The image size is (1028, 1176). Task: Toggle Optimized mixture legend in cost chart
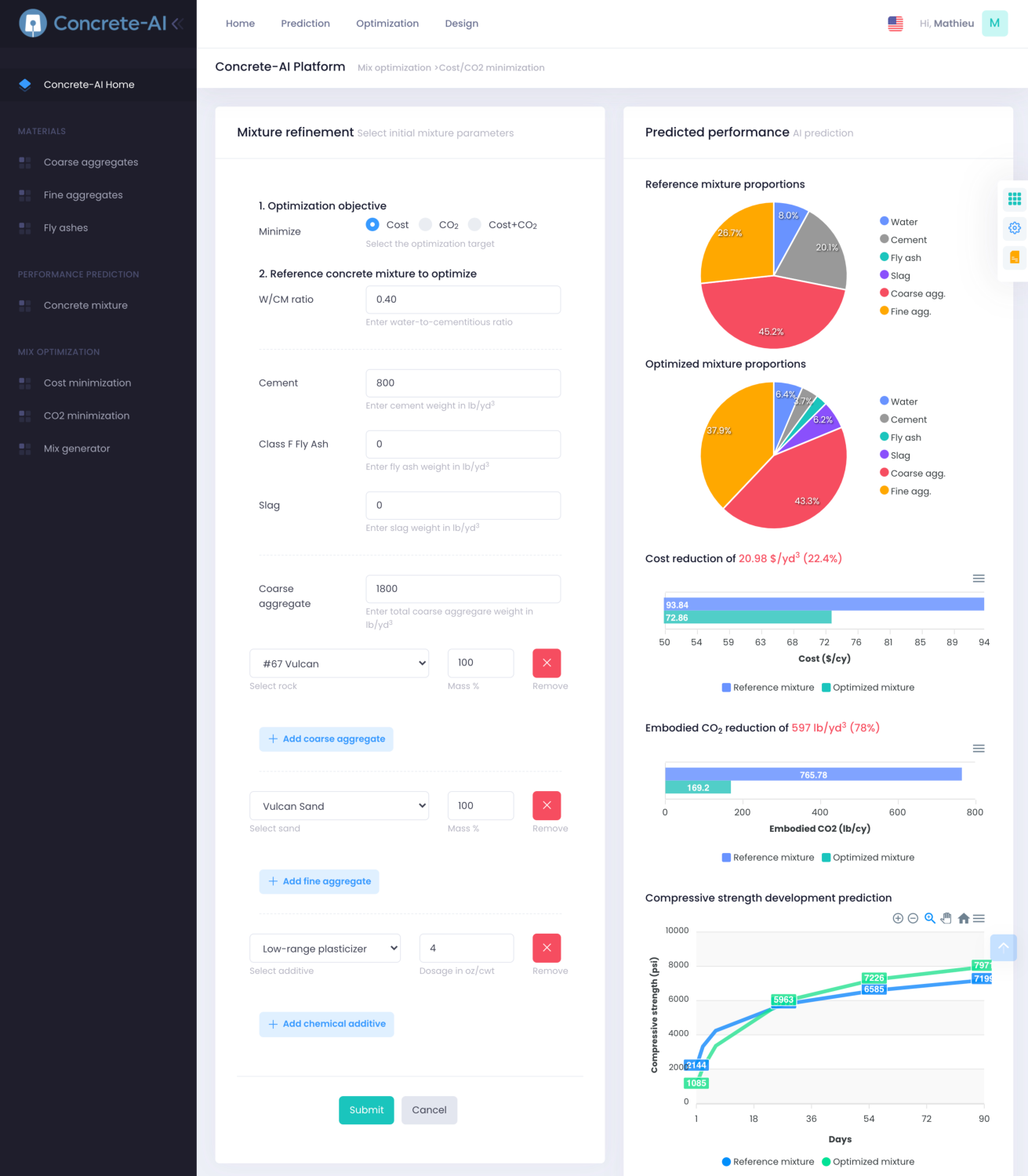pyautogui.click(x=868, y=688)
